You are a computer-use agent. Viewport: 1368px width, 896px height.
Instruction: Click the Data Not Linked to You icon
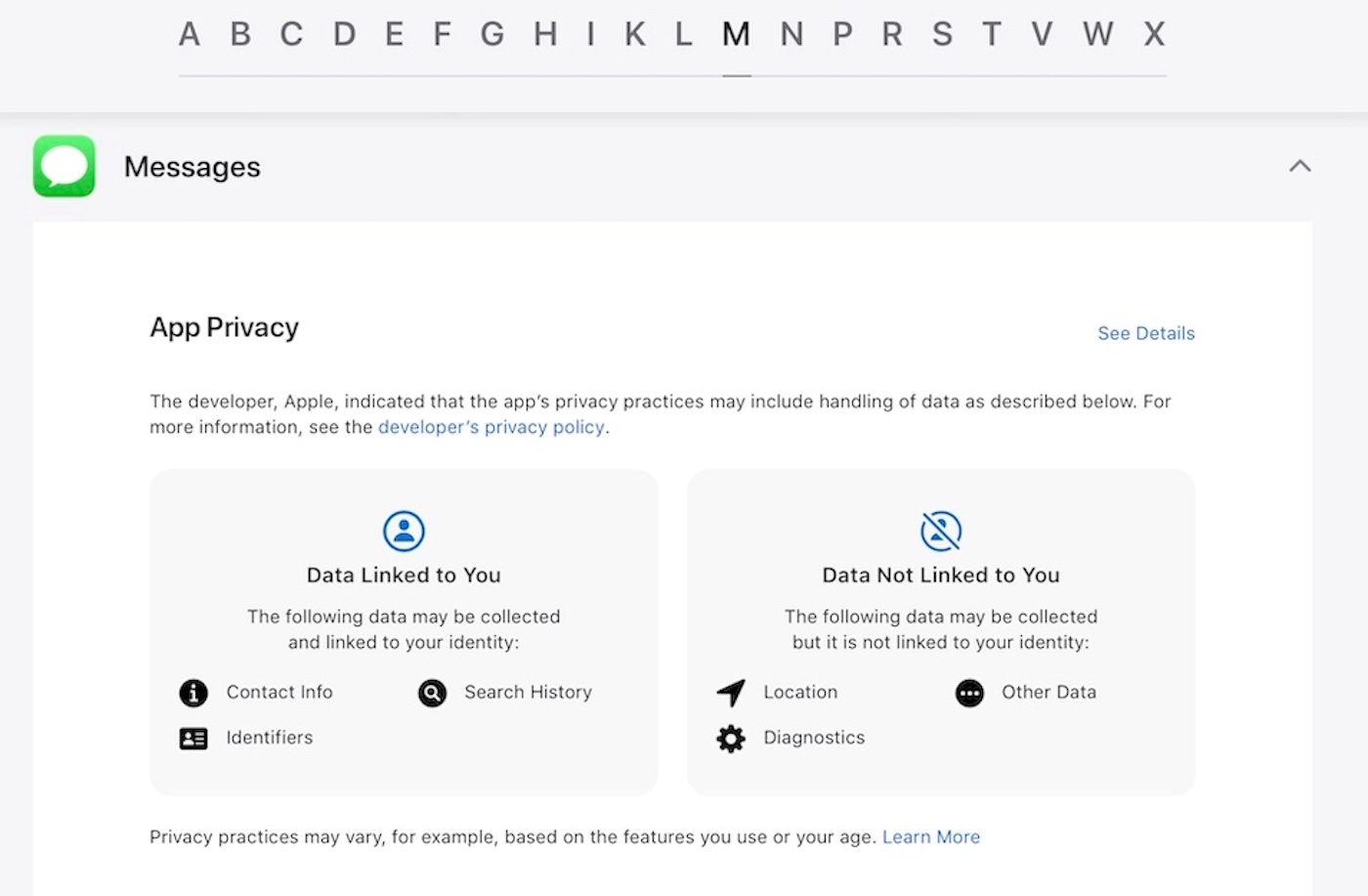(x=941, y=532)
